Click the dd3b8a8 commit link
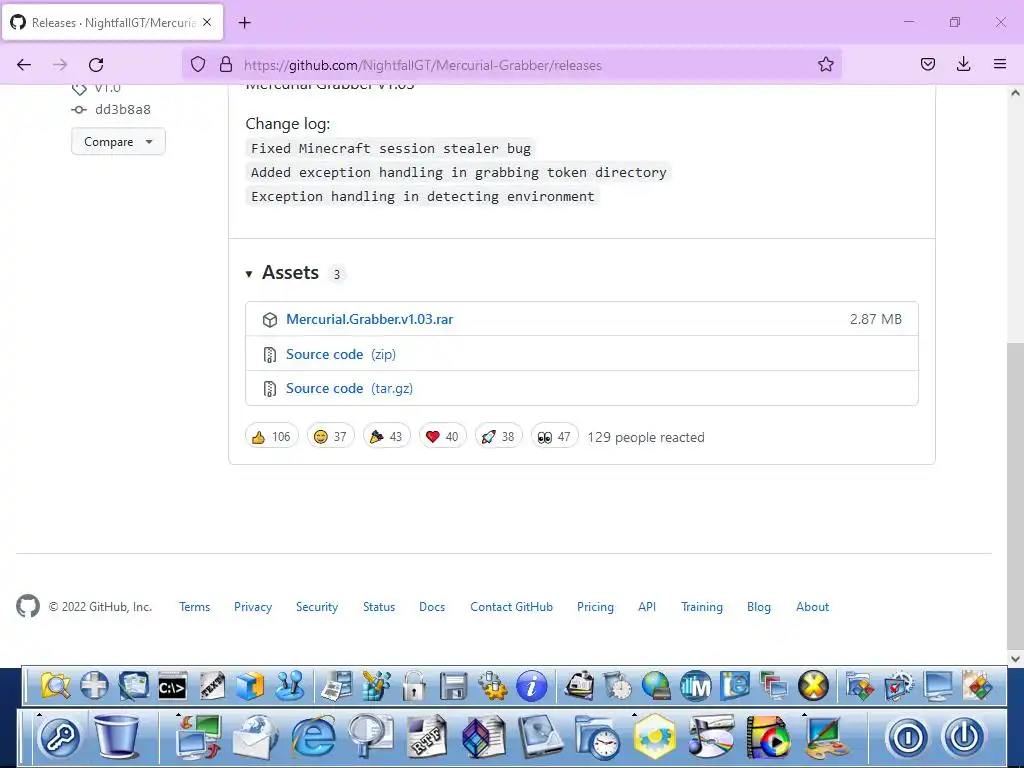 [x=123, y=110]
